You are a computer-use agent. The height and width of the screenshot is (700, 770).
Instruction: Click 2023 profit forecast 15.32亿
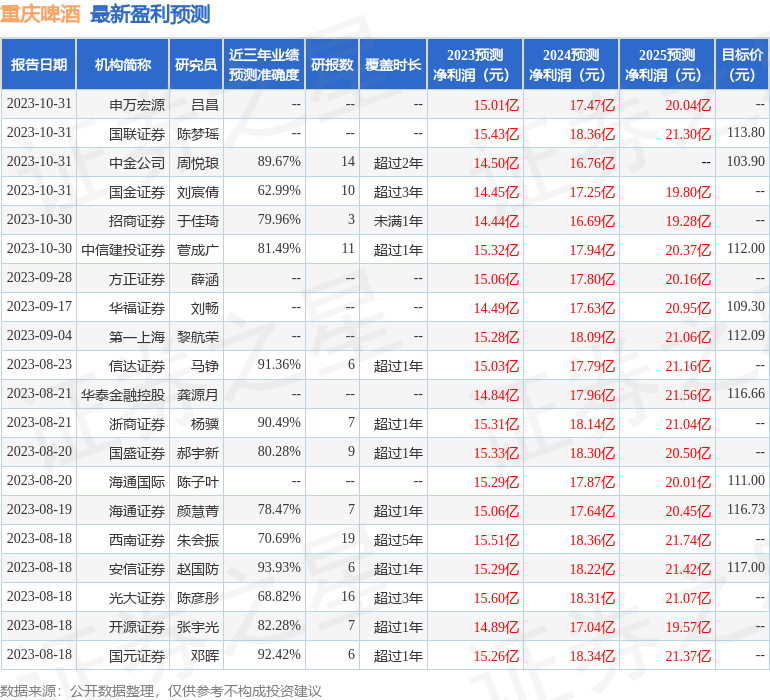click(496, 250)
